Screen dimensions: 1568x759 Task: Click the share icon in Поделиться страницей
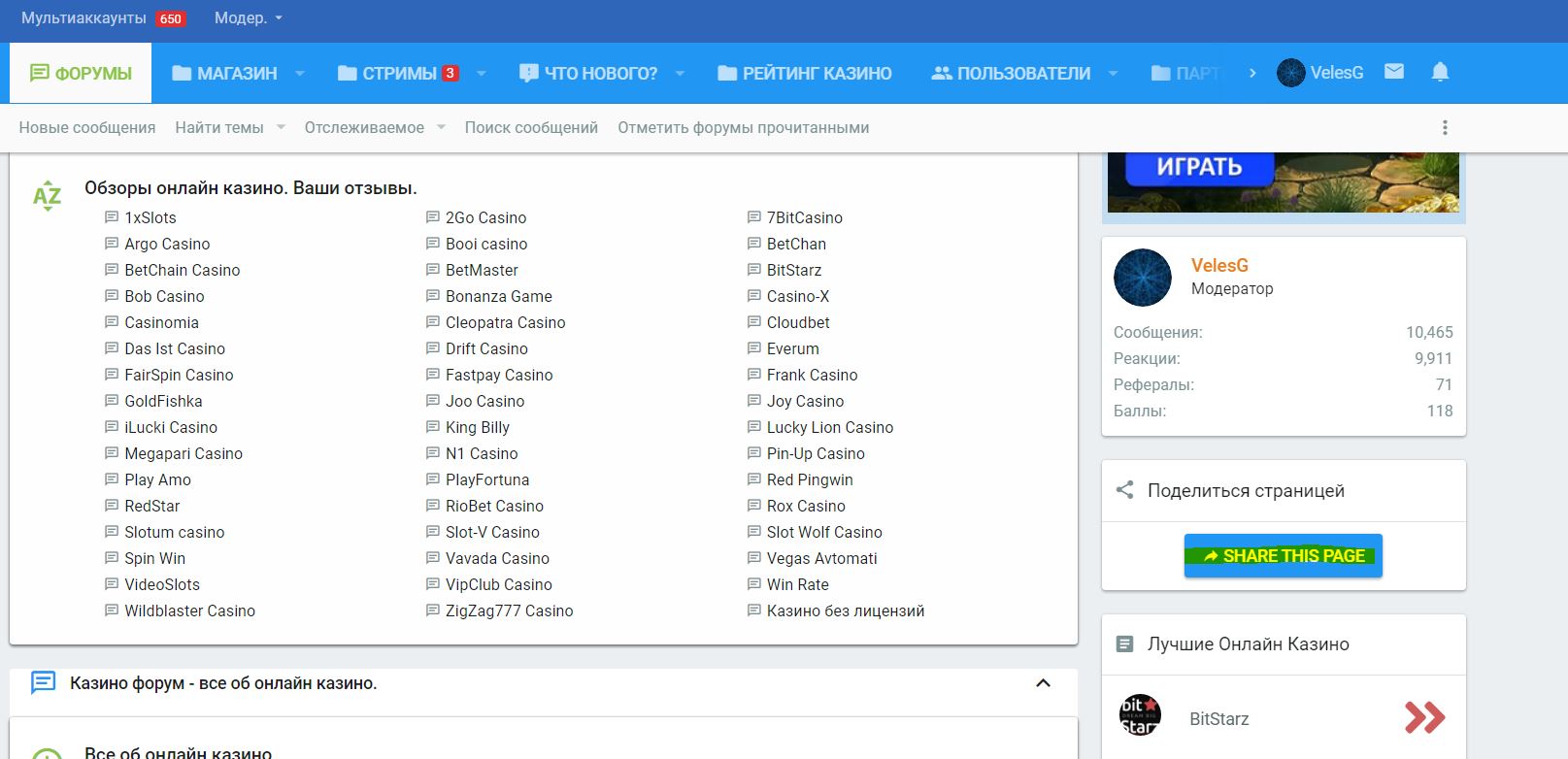pyautogui.click(x=1124, y=490)
